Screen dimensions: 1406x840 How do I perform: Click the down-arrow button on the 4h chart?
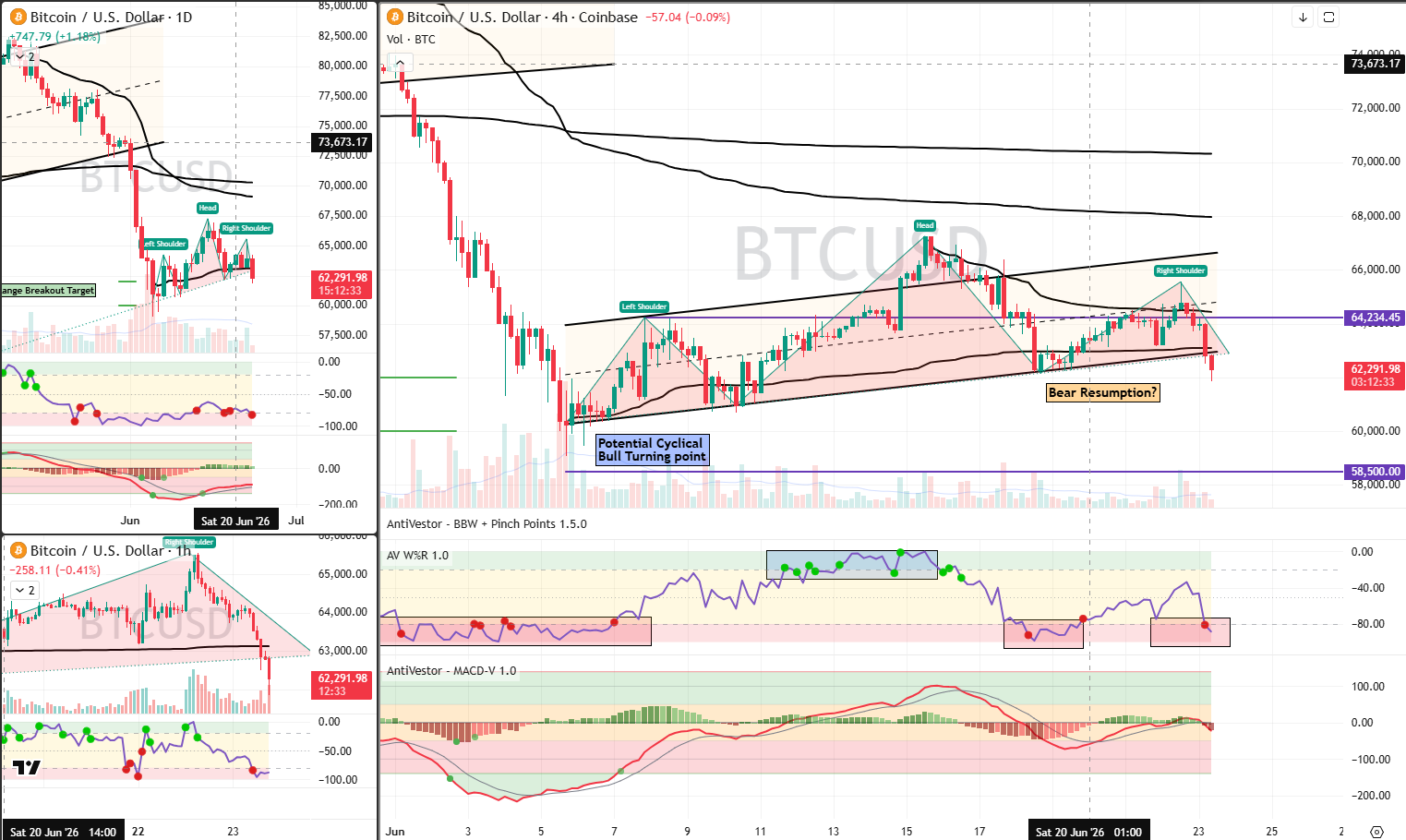[x=1303, y=17]
